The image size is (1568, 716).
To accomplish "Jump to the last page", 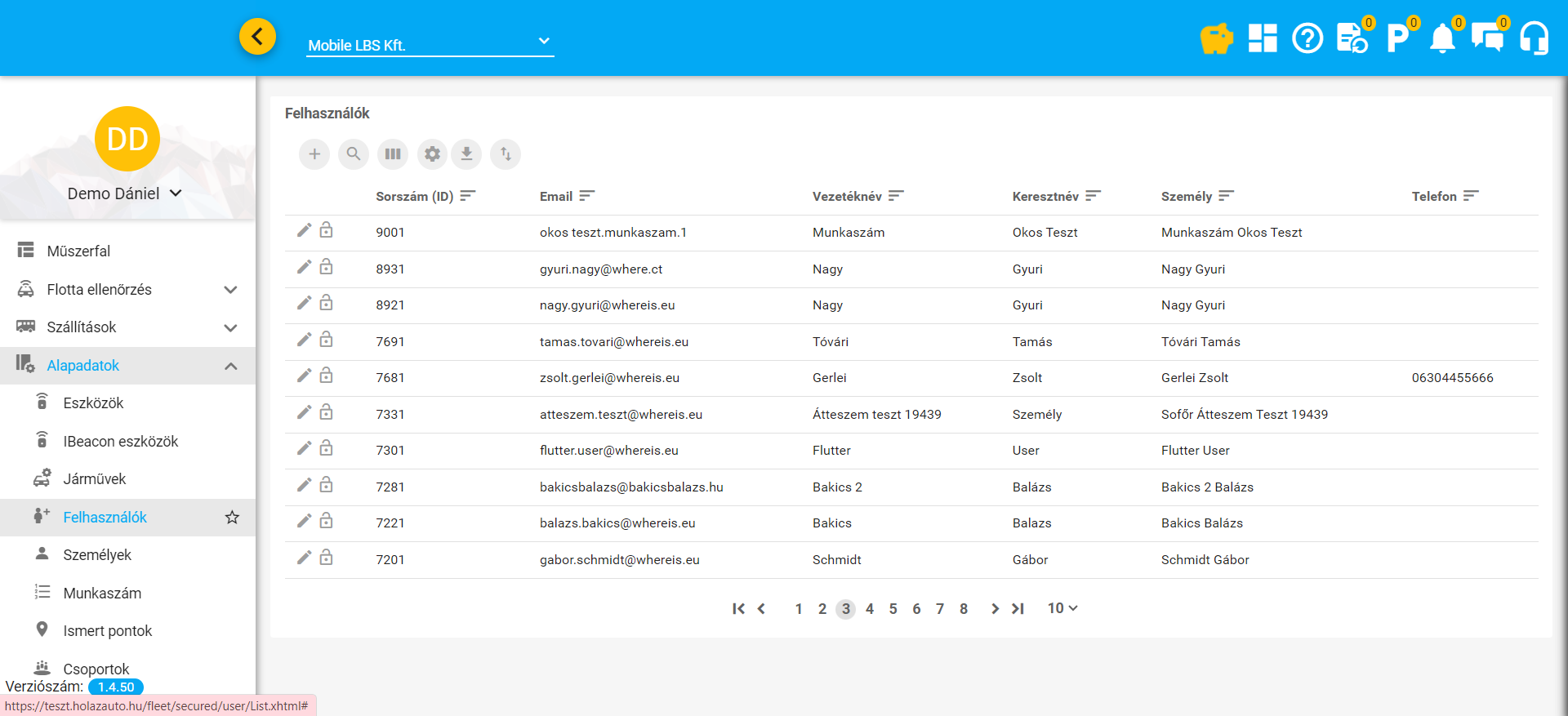I will click(x=1018, y=609).
